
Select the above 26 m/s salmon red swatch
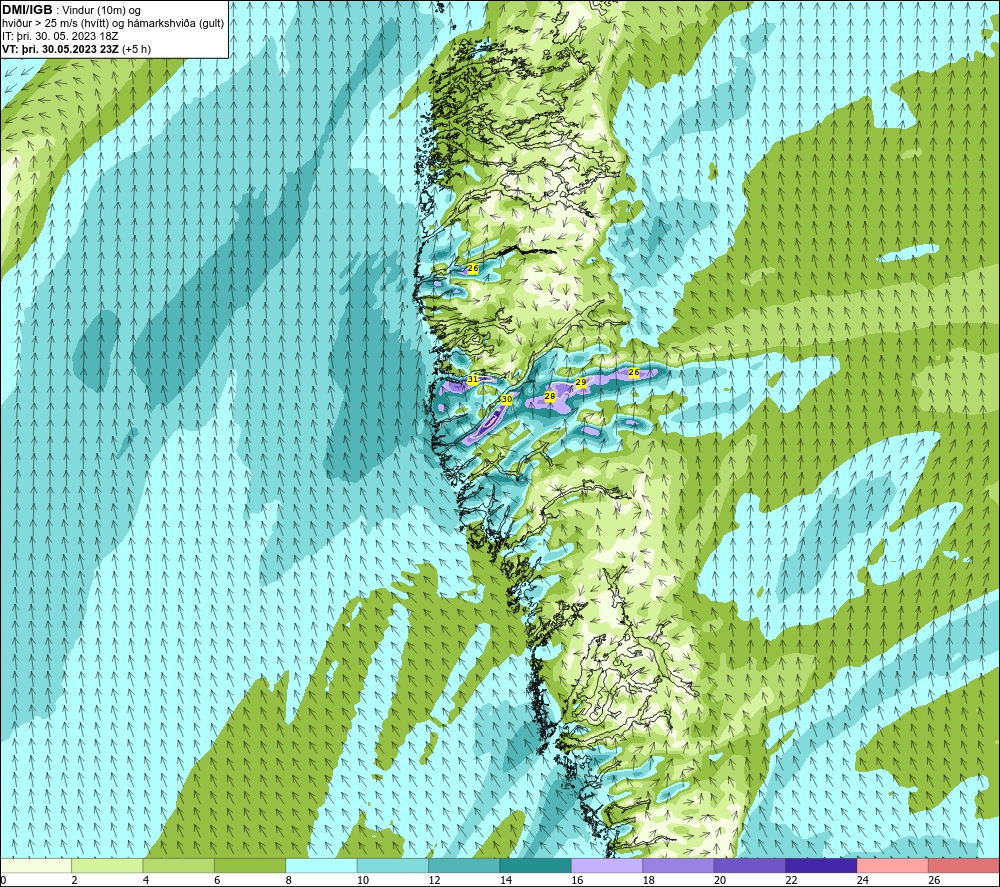964,865
